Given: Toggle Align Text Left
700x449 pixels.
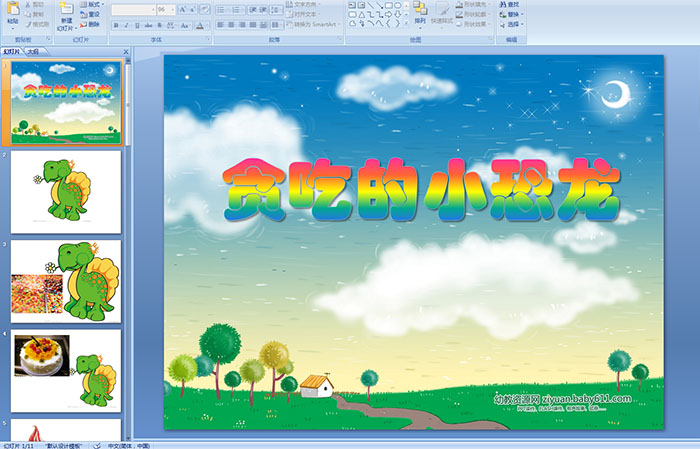Looking at the screenshot, I should pos(221,25).
